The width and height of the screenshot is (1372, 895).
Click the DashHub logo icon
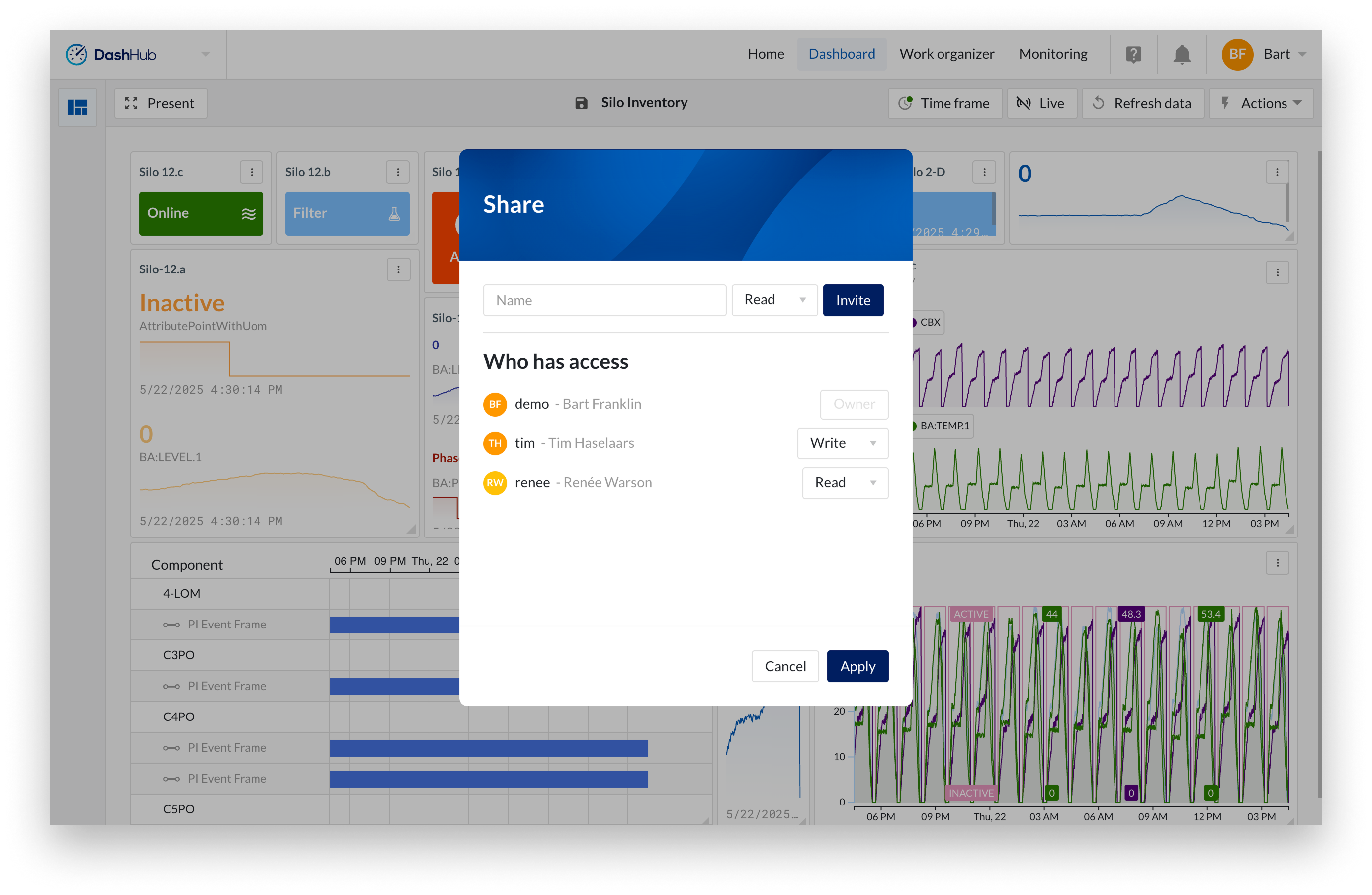pos(77,55)
